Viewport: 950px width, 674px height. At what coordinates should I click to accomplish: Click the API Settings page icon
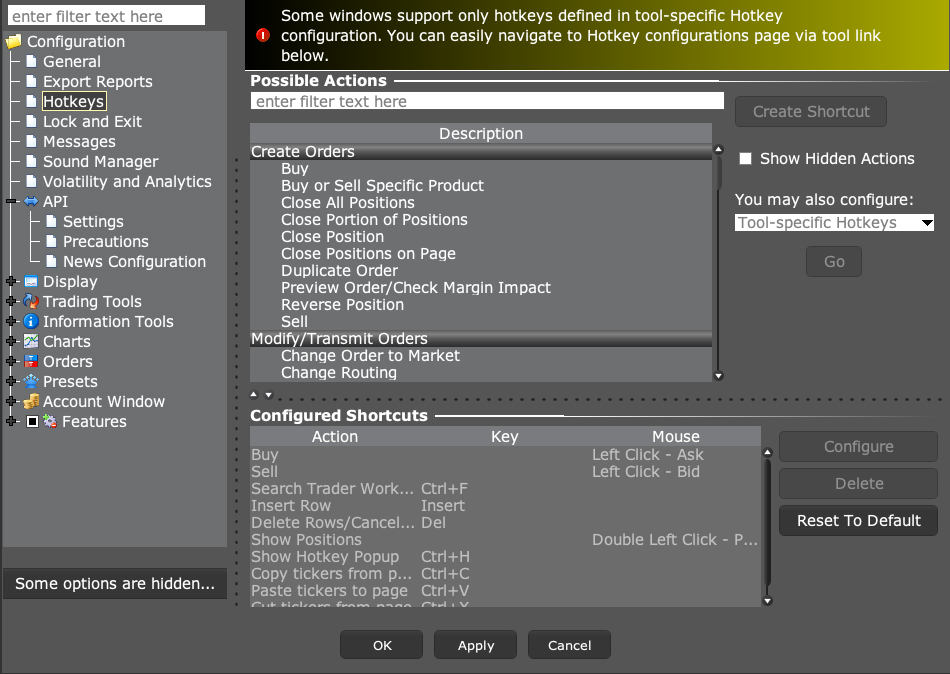pos(51,221)
